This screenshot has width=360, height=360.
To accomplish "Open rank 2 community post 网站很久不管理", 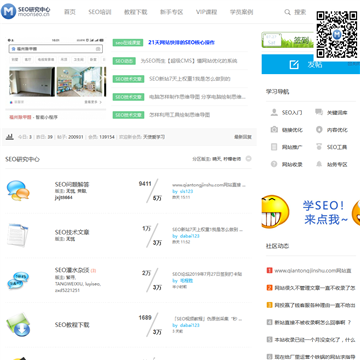I will (315, 288).
